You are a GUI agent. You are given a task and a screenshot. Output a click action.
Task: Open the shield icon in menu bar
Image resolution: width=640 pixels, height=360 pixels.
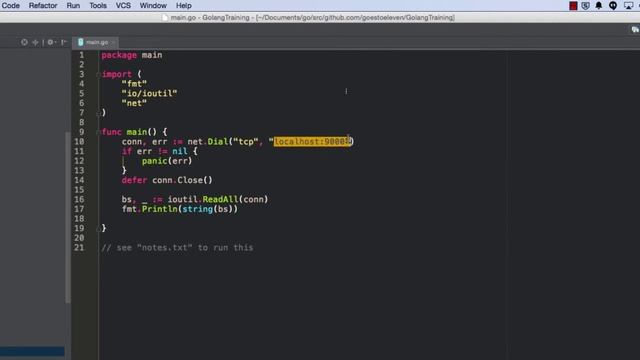(585, 6)
